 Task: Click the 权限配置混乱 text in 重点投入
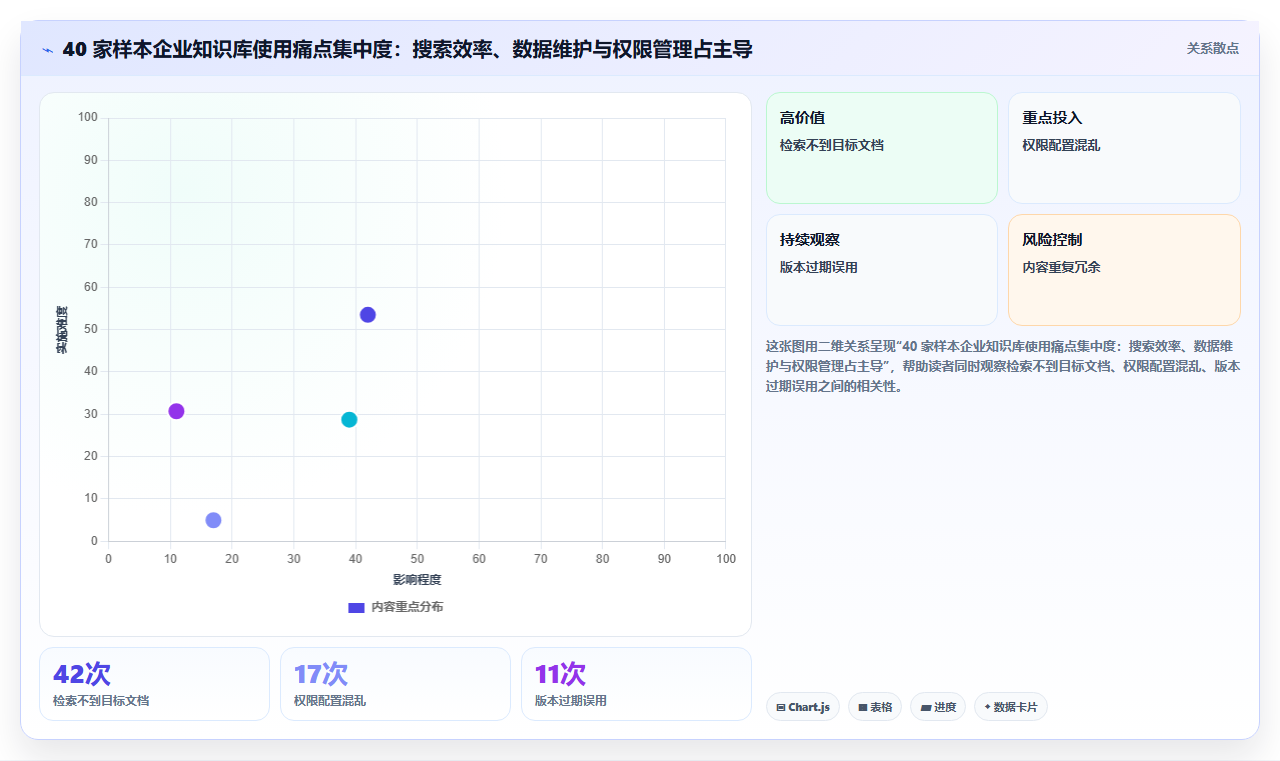tap(1061, 146)
